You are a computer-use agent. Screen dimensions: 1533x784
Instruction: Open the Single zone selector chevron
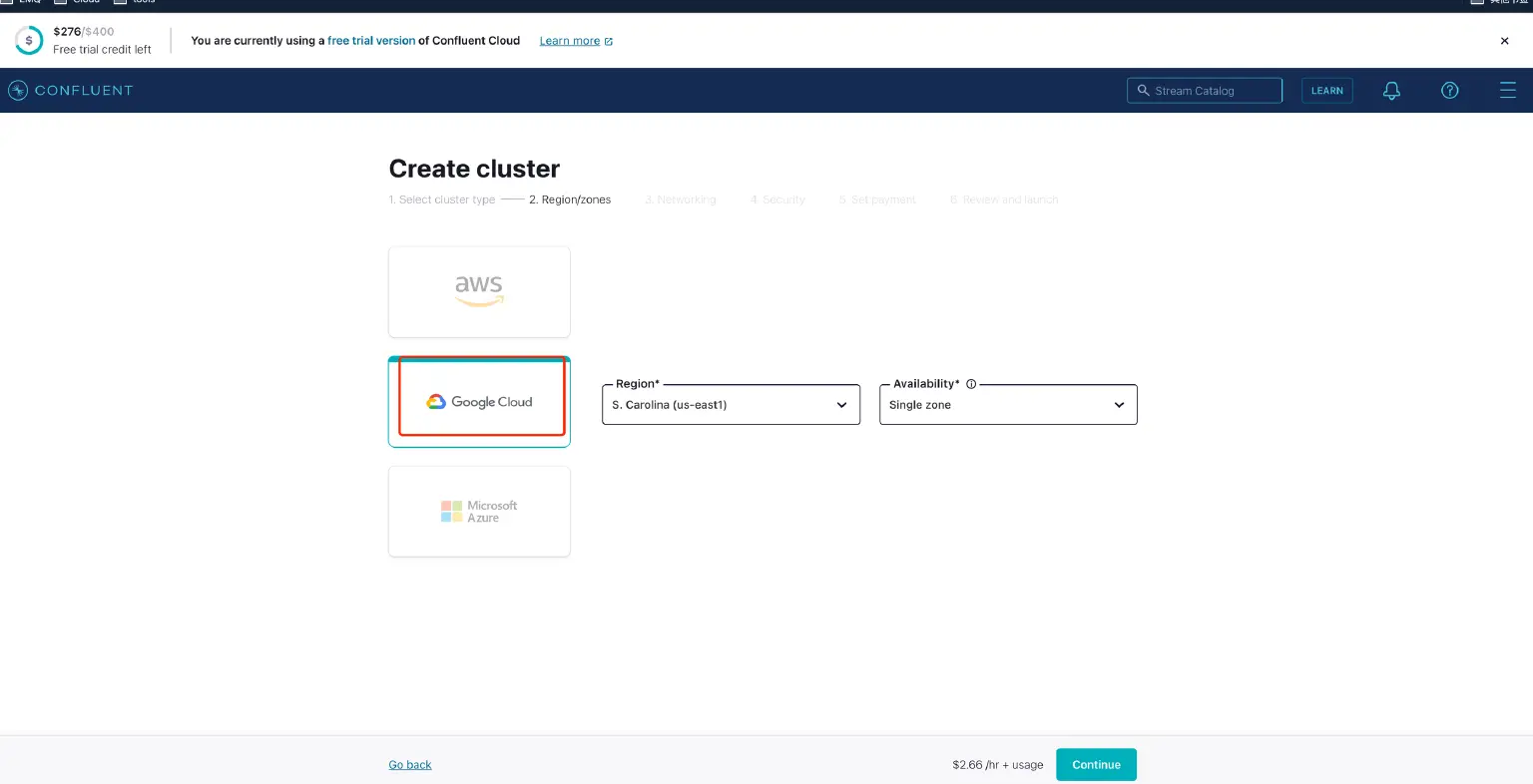click(x=1119, y=405)
